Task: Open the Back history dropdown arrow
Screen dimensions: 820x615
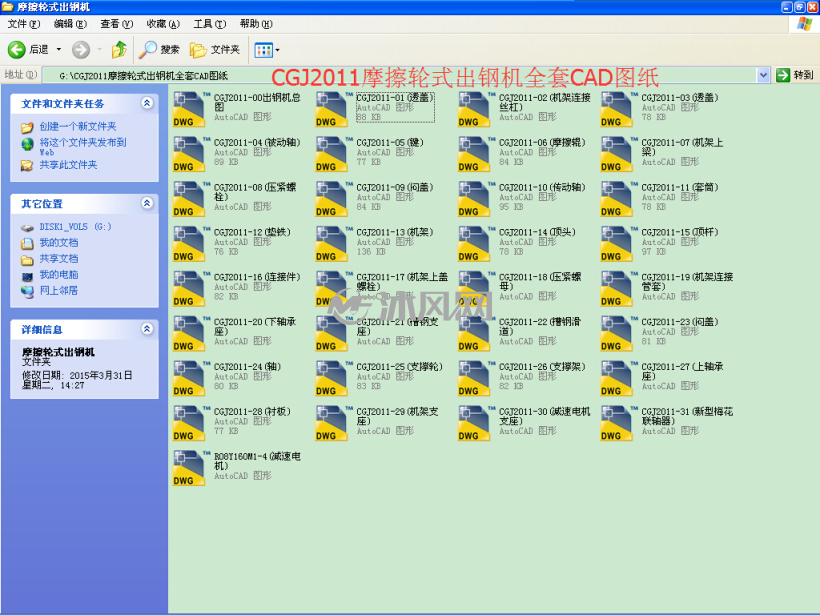Action: 59,50
